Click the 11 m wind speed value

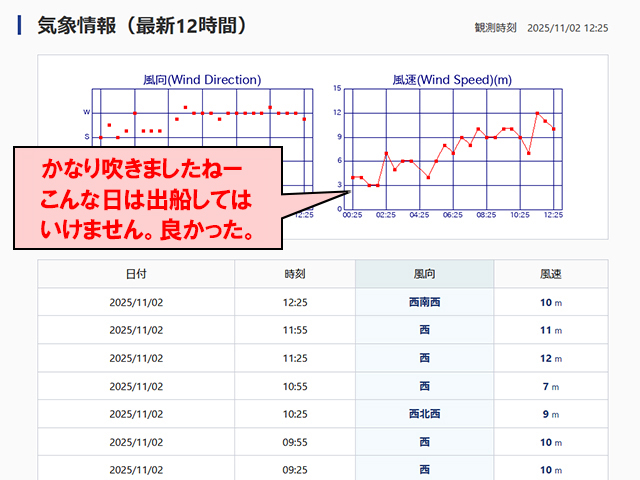tap(550, 330)
